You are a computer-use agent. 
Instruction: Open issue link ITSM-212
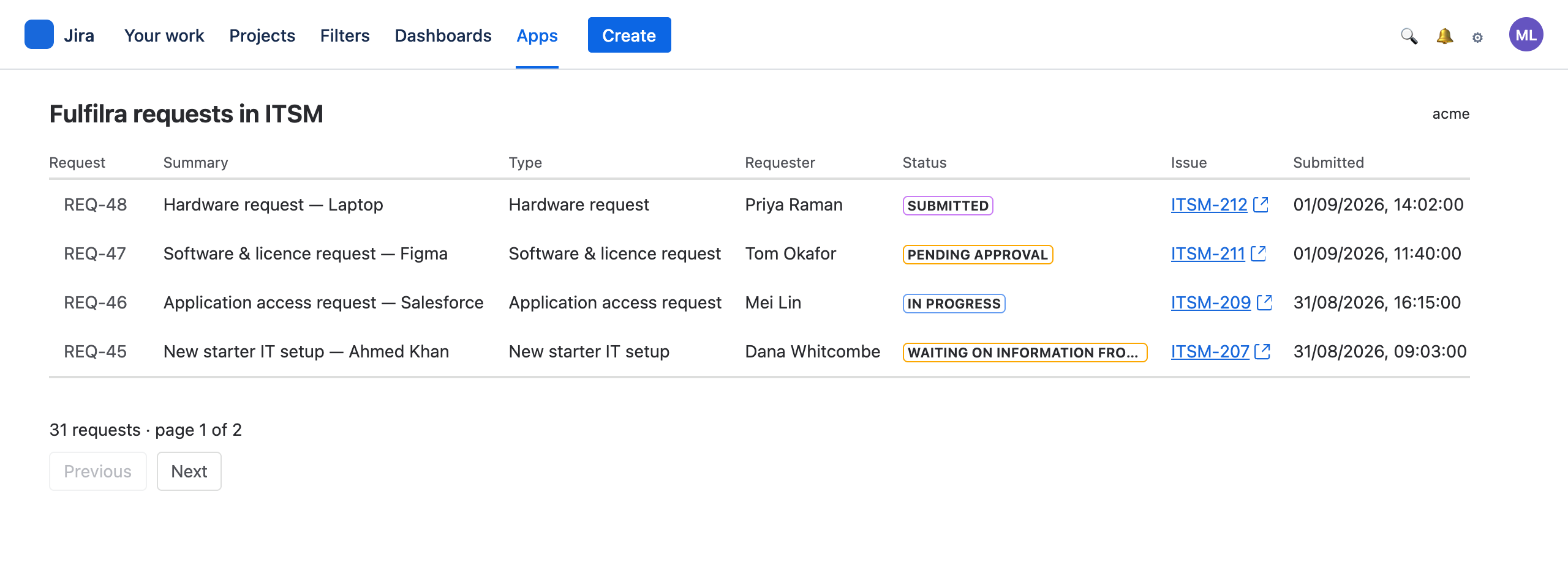1209,204
